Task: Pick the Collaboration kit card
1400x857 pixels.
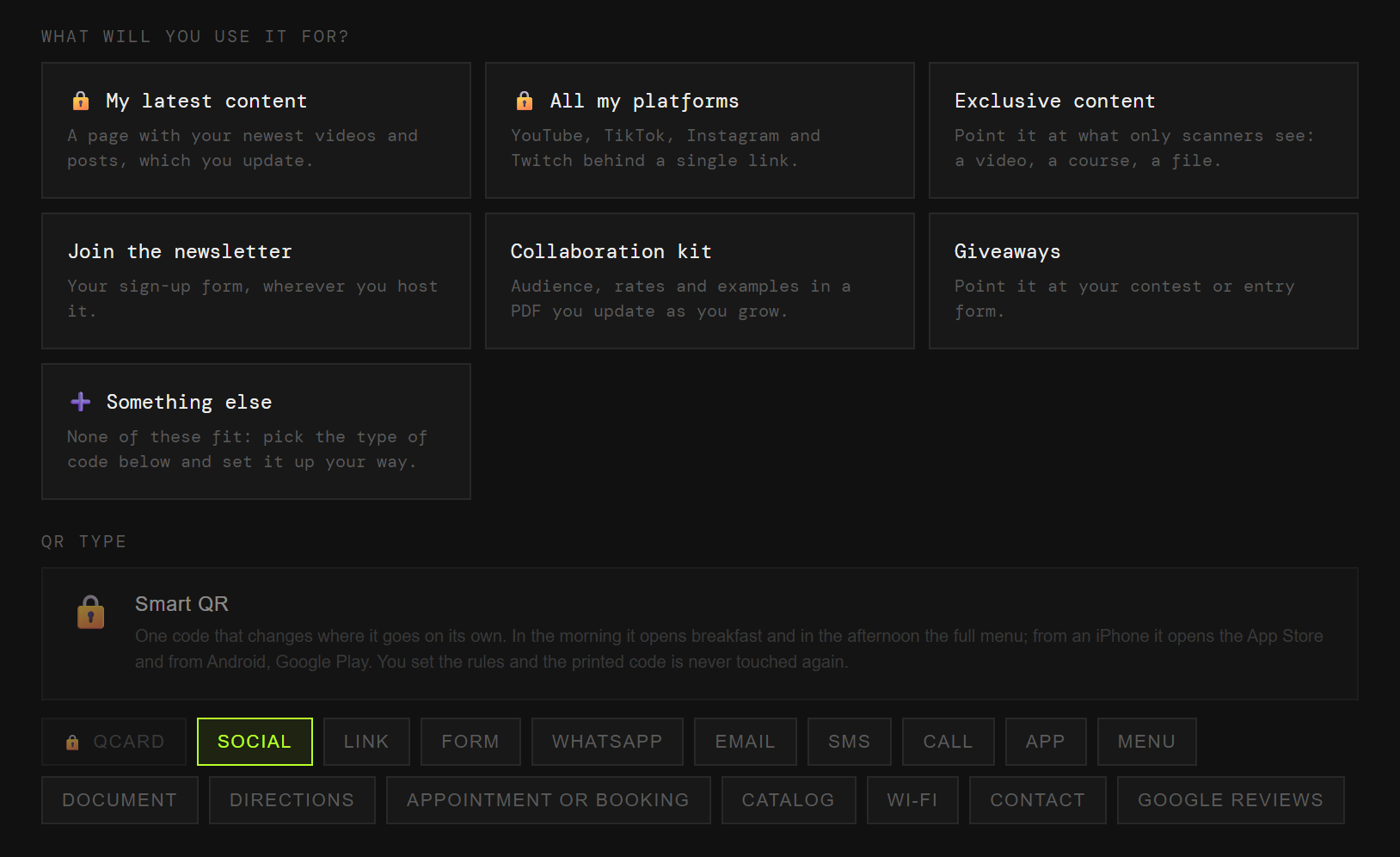Action: click(700, 281)
